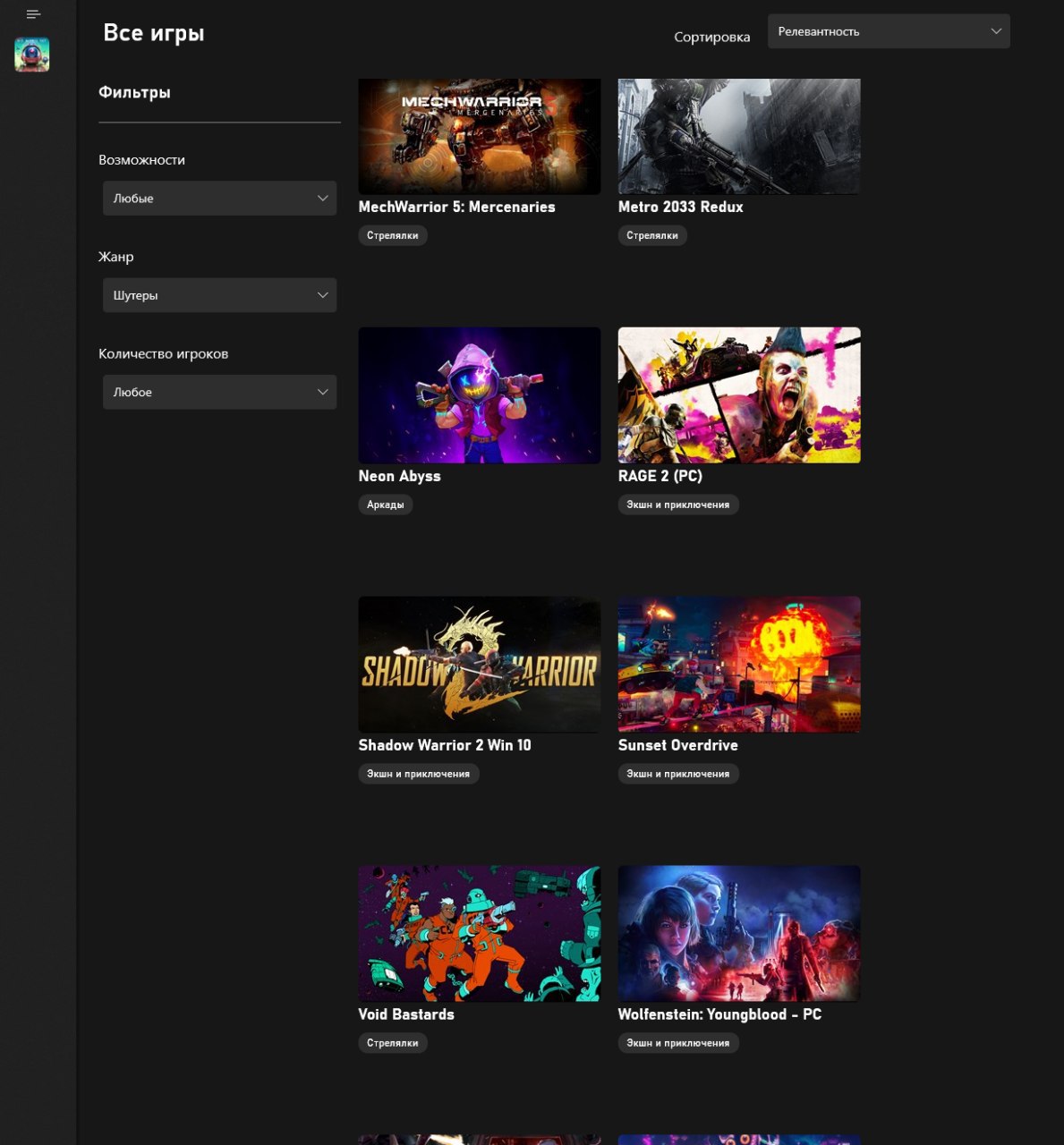Click the Metro 2033 Redux title
Image resolution: width=1064 pixels, height=1145 pixels.
coord(681,207)
